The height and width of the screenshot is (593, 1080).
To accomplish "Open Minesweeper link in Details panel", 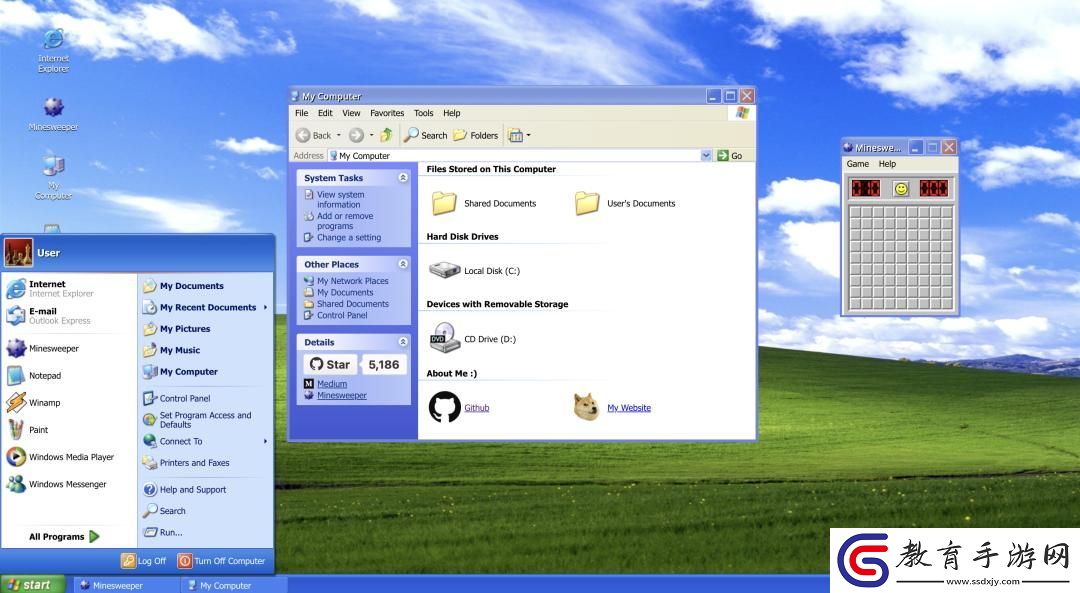I will (x=342, y=395).
